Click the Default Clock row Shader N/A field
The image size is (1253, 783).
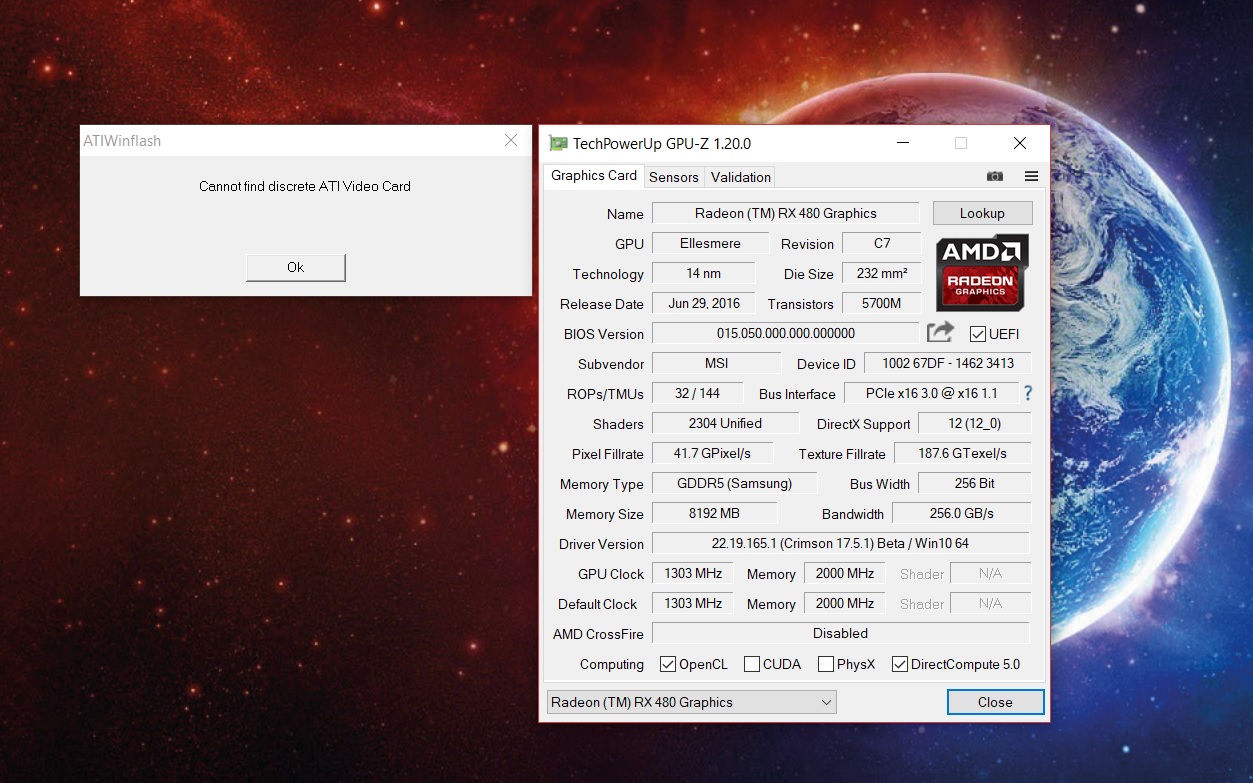coord(990,603)
